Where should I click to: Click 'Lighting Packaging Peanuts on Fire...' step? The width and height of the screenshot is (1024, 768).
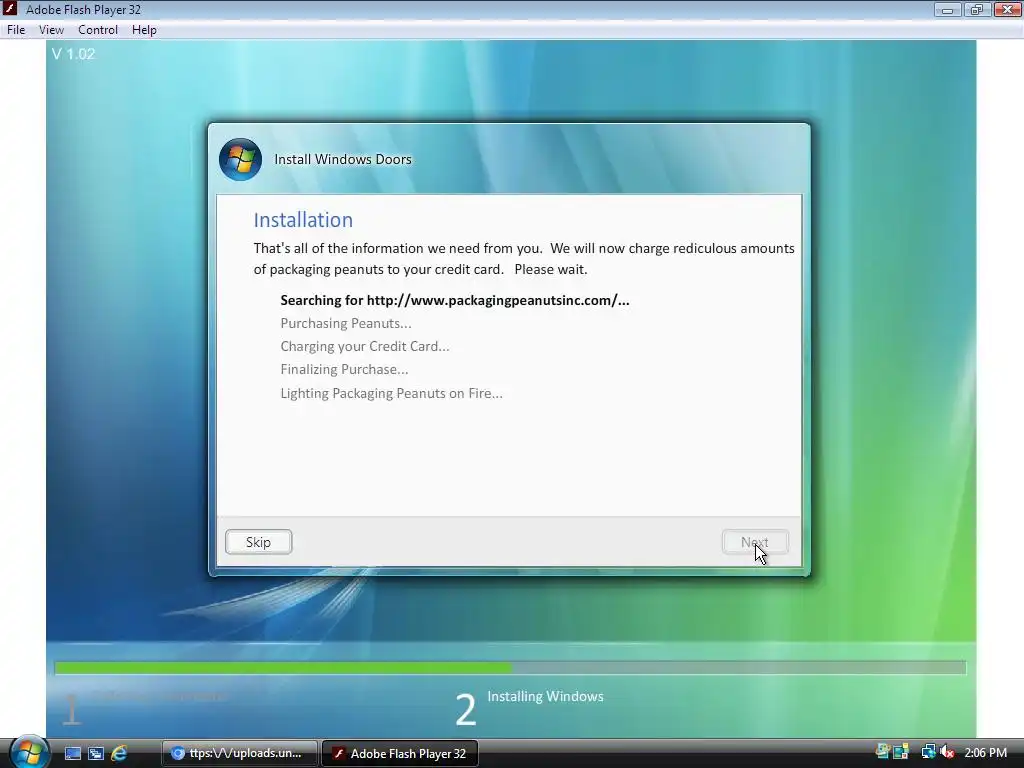click(391, 393)
